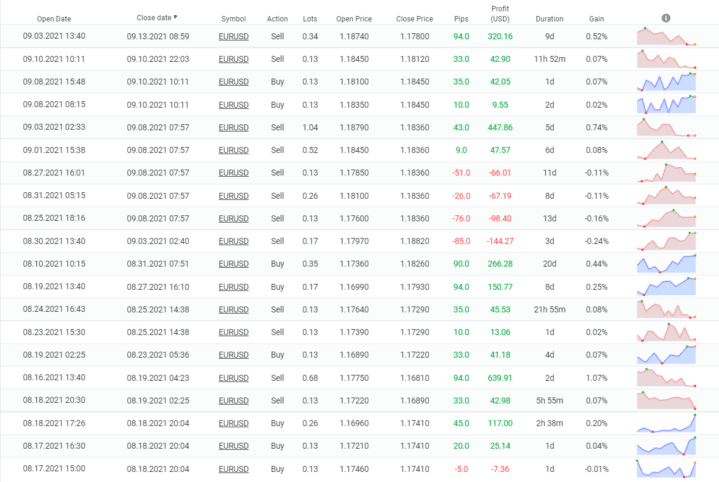Open EURUSD link for 08.17.2021 15:00 trade
The image size is (719, 482).
[233, 468]
